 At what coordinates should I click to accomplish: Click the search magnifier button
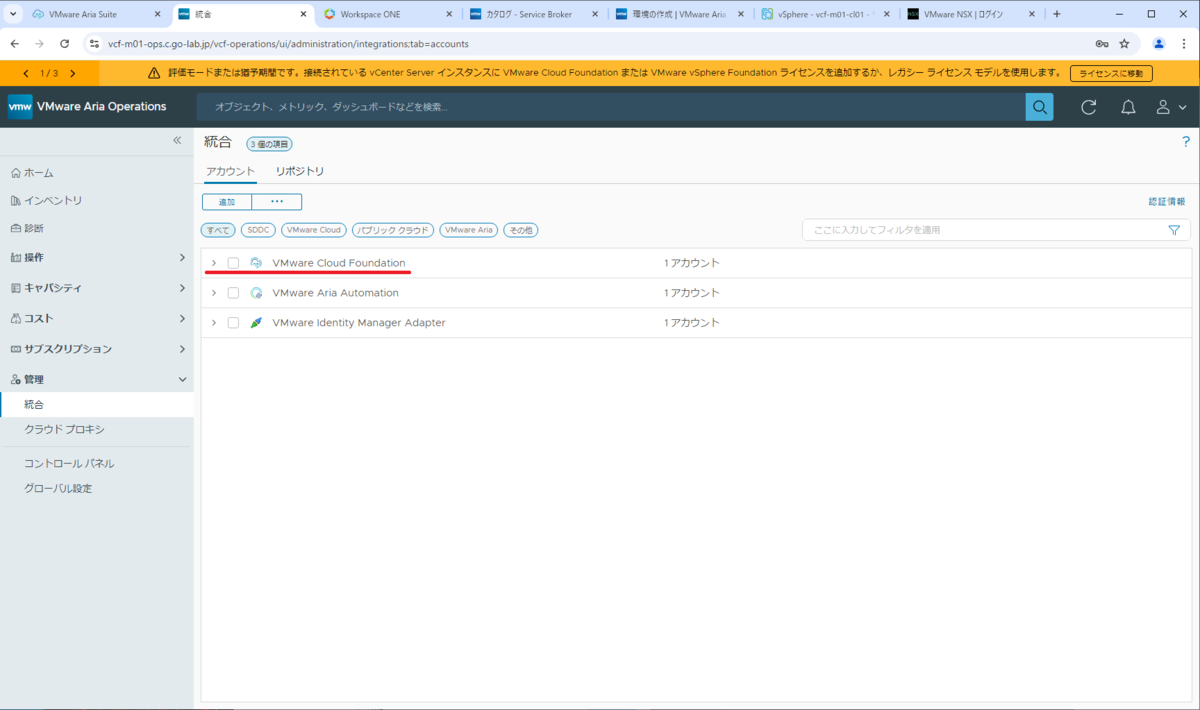click(1039, 107)
